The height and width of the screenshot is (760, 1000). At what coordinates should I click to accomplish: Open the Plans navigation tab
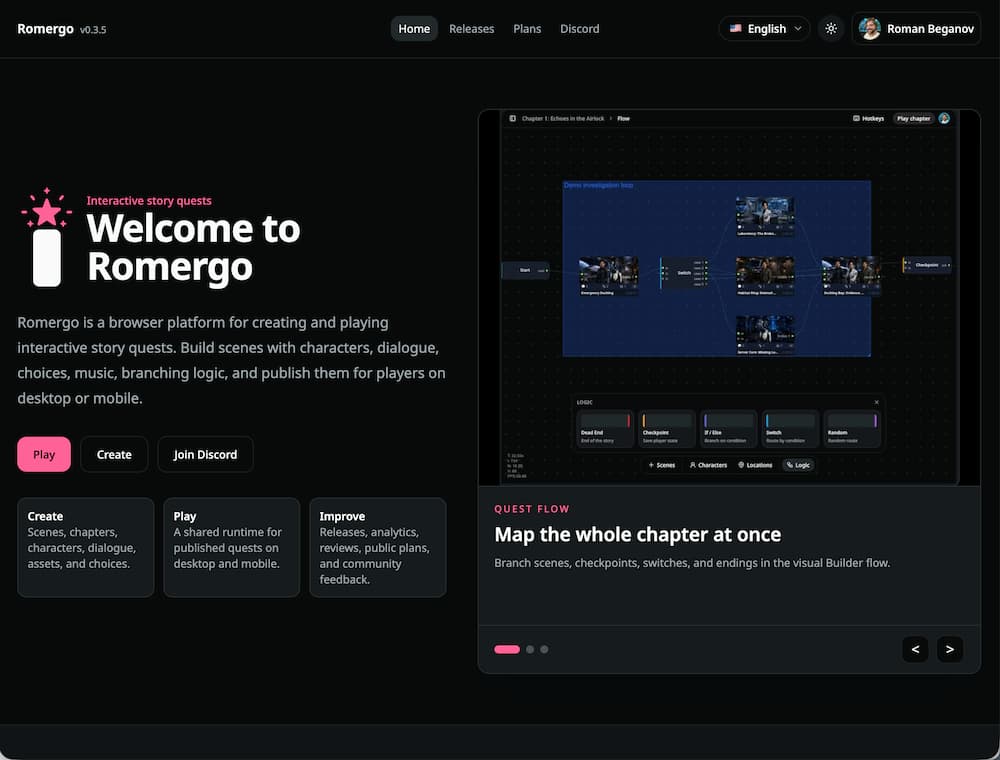(x=527, y=29)
